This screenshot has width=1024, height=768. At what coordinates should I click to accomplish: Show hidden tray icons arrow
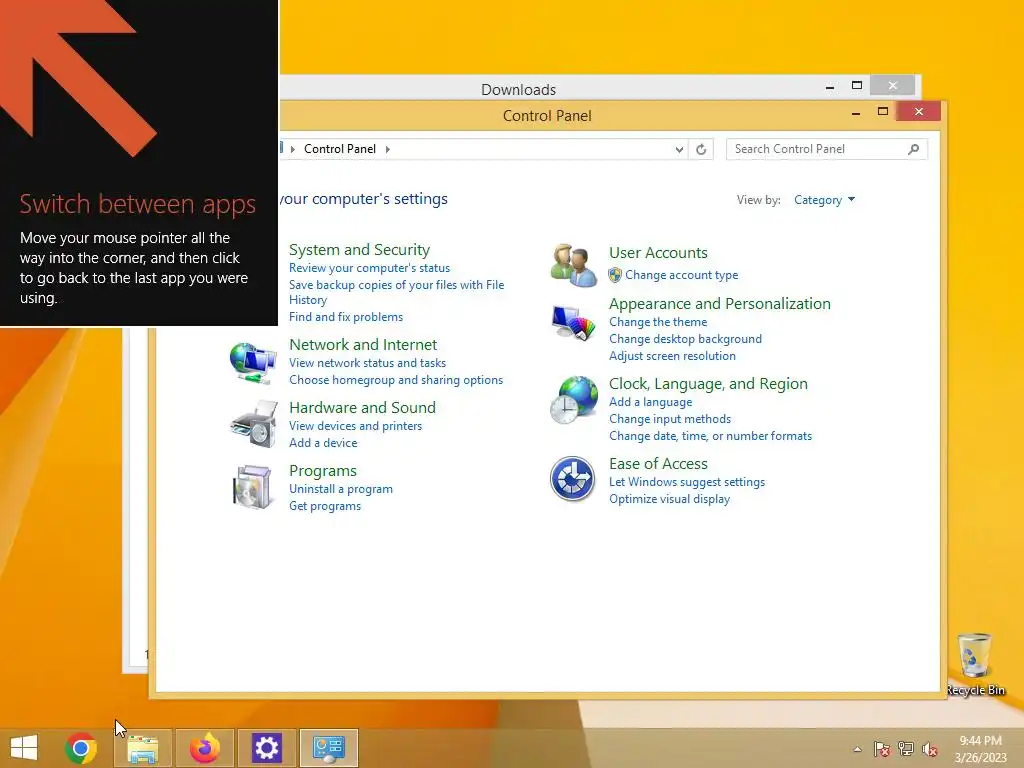[x=857, y=749]
